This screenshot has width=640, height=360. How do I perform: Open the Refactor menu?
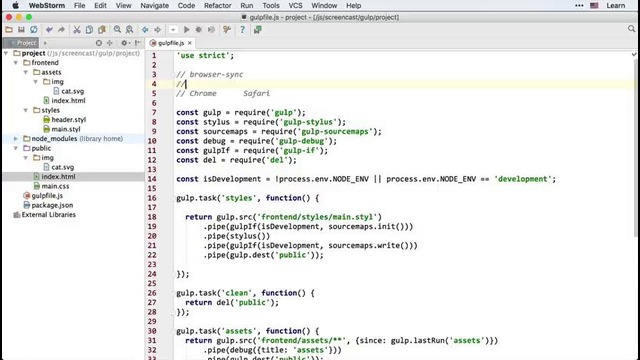[218, 6]
